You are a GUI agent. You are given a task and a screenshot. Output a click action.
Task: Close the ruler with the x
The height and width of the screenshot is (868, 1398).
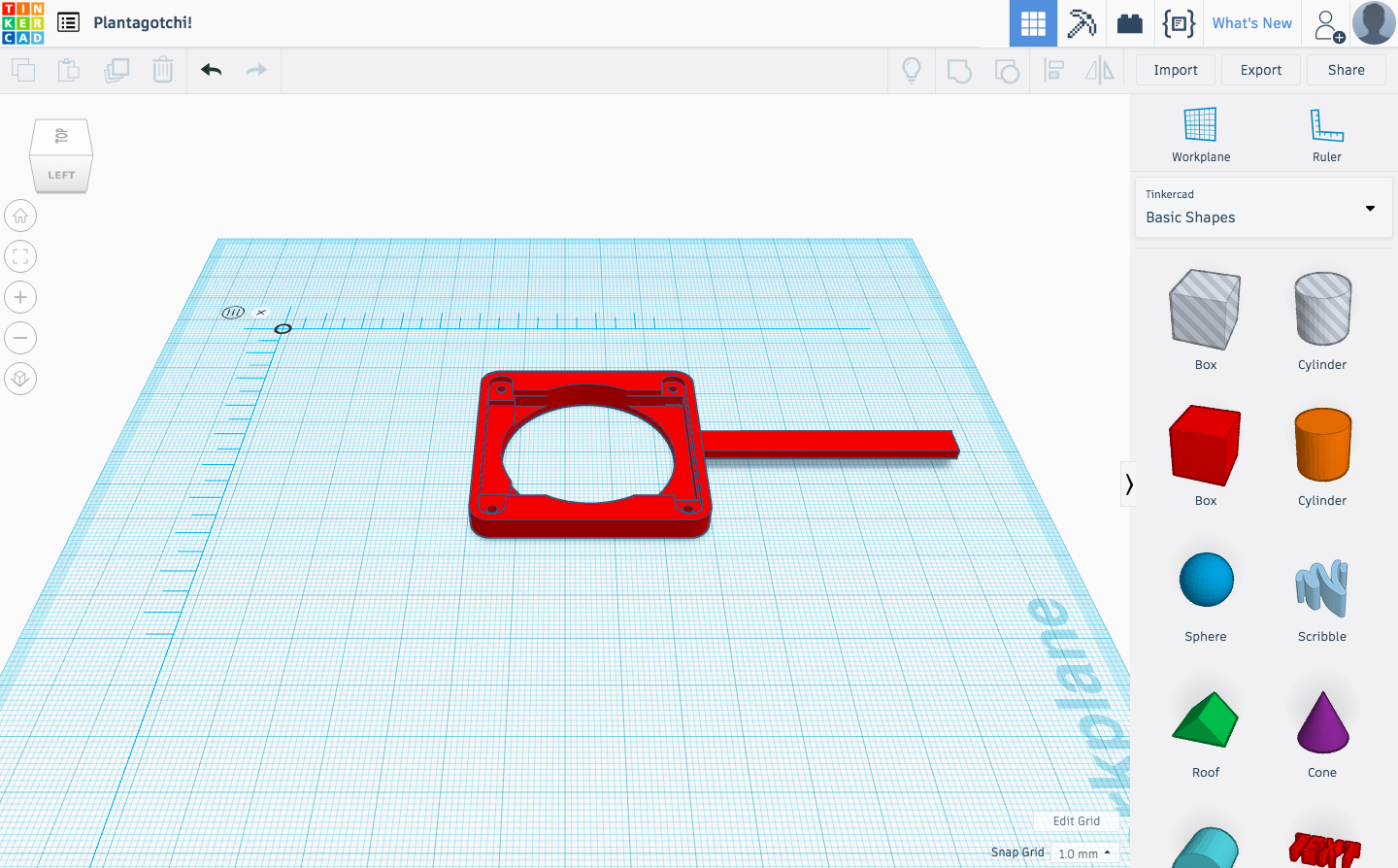click(x=261, y=312)
